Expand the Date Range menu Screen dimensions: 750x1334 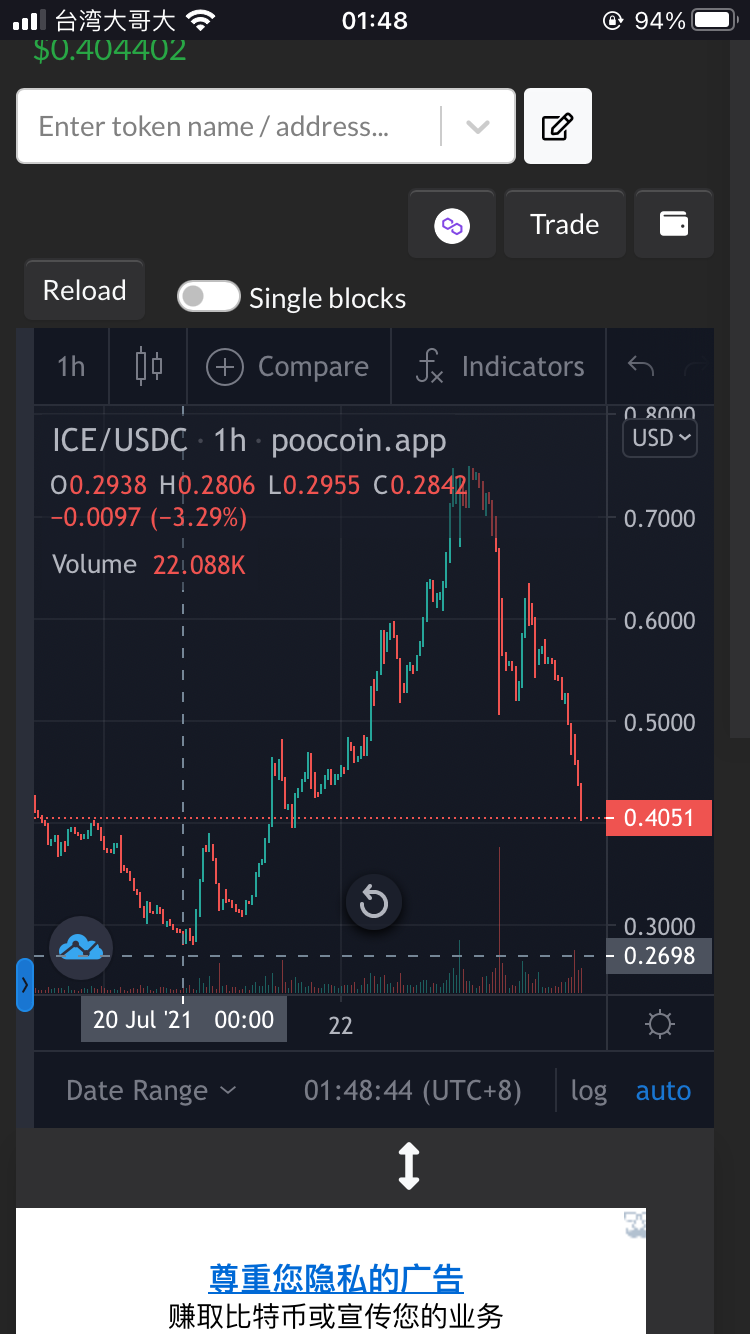click(151, 1090)
